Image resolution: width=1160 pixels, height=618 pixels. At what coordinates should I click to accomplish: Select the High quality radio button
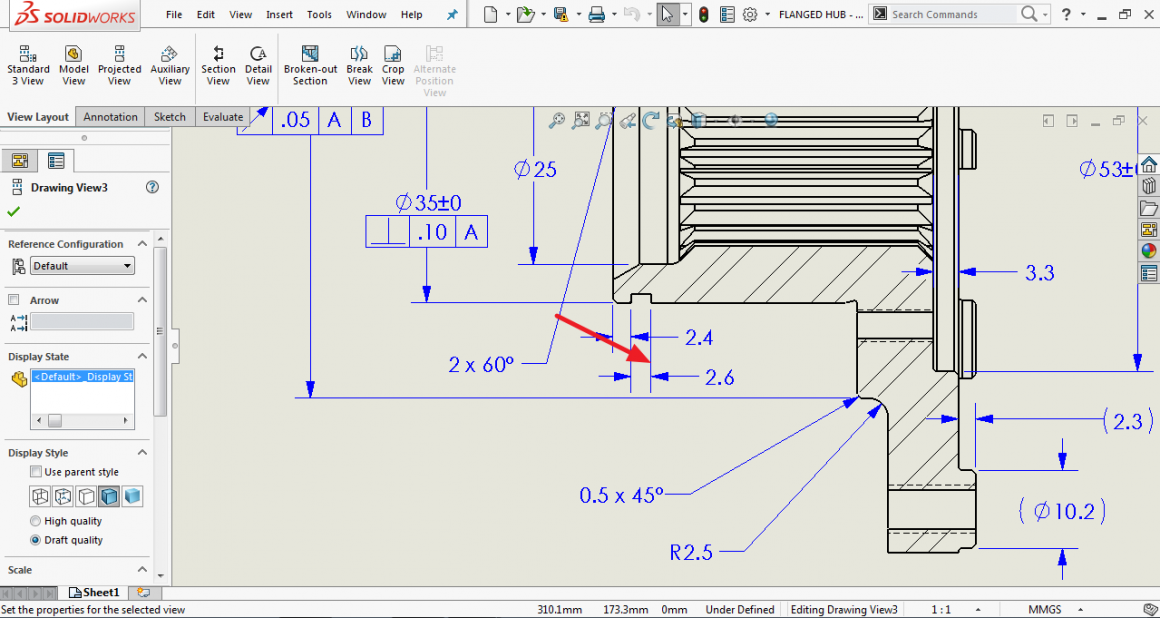pos(35,521)
